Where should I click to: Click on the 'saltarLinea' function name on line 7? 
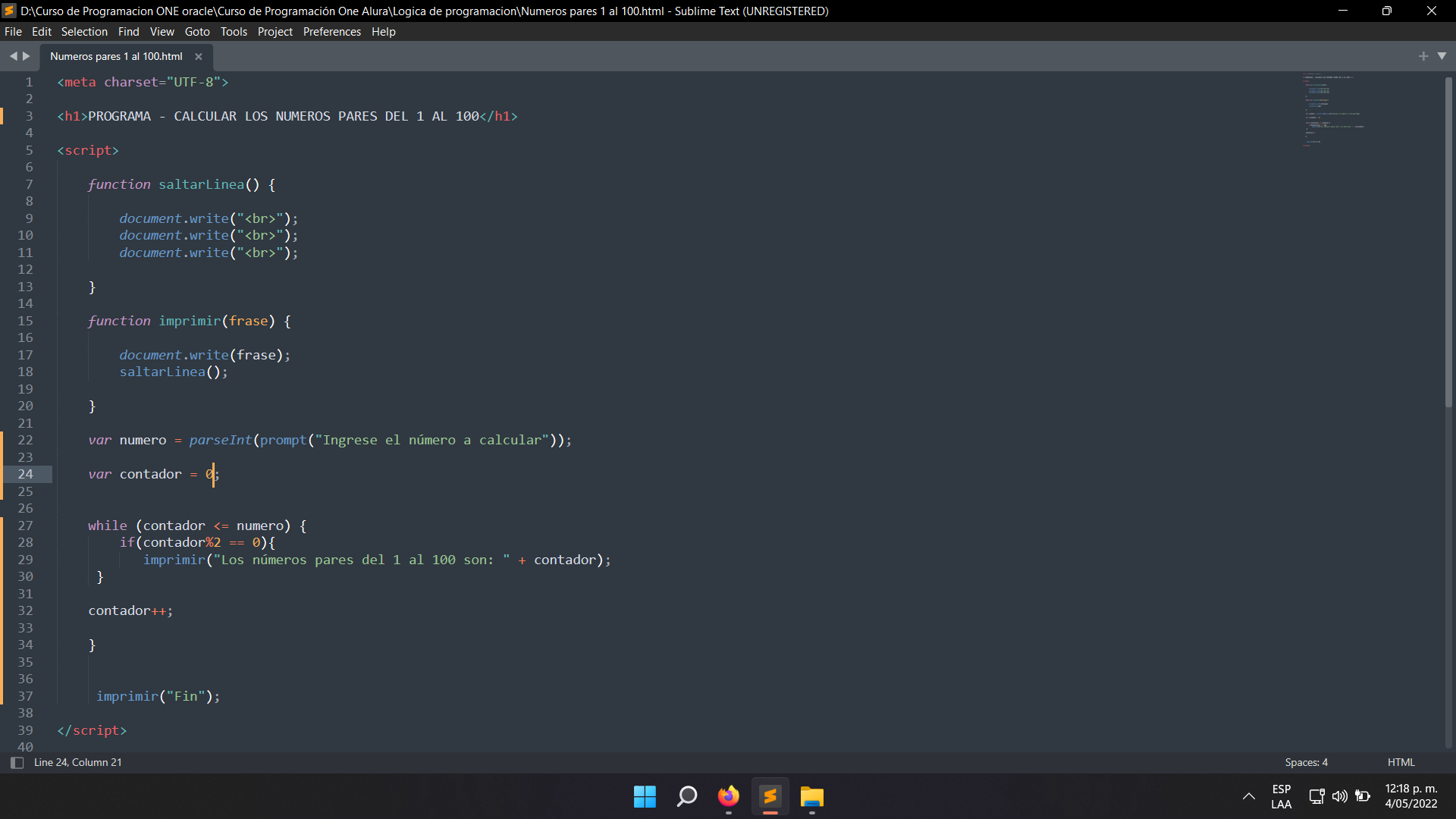point(201,184)
